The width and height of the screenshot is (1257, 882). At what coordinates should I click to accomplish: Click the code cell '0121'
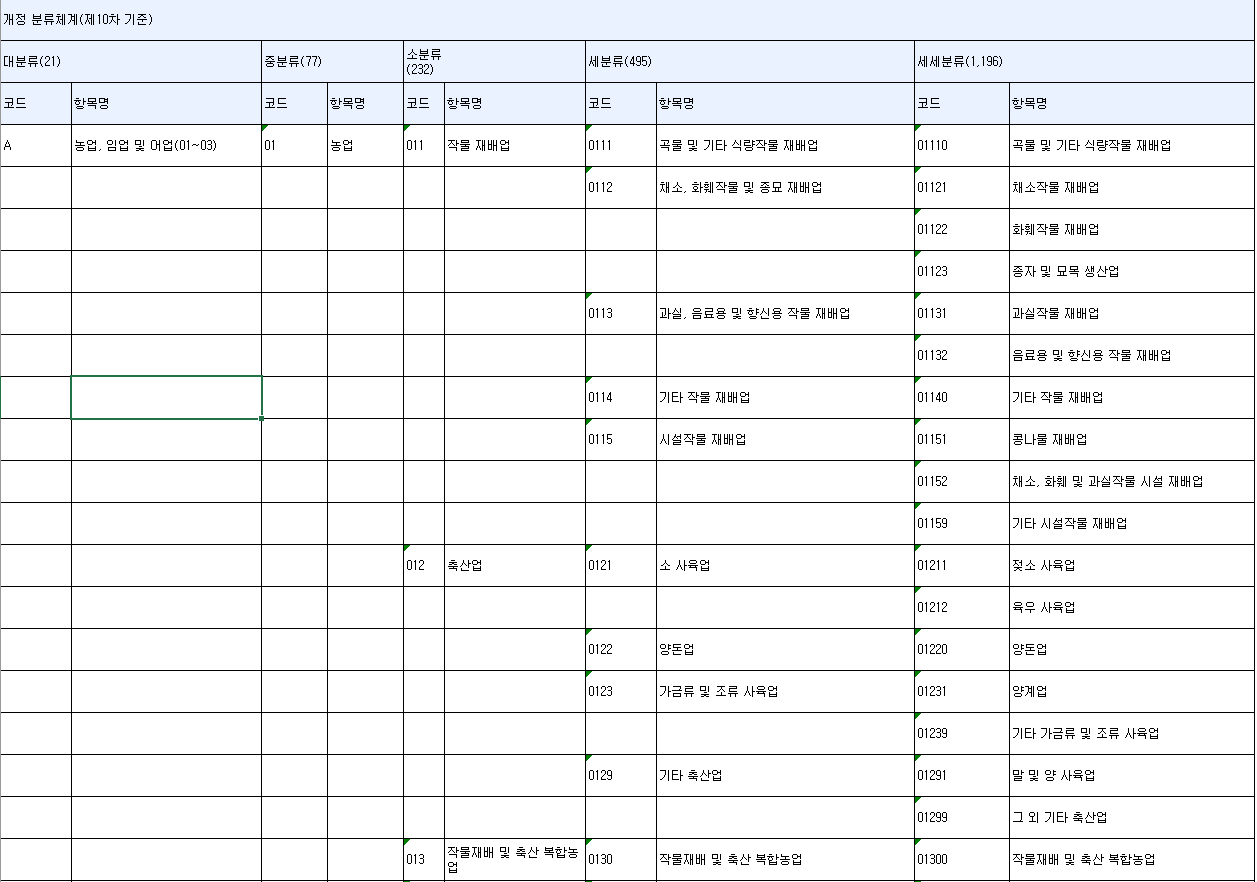tap(620, 565)
